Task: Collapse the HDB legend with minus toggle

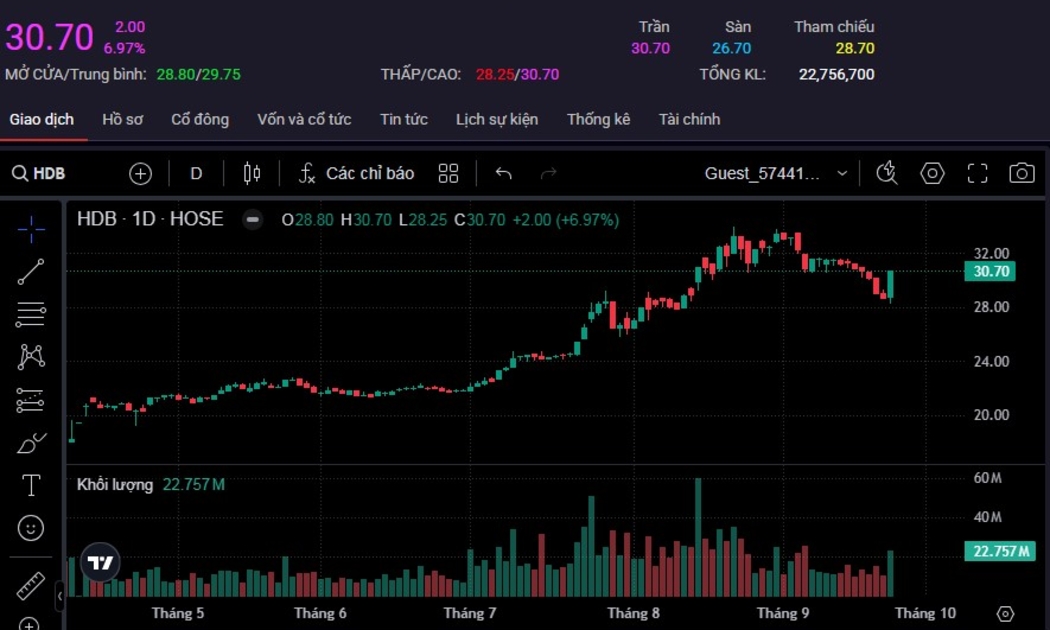Action: [253, 219]
